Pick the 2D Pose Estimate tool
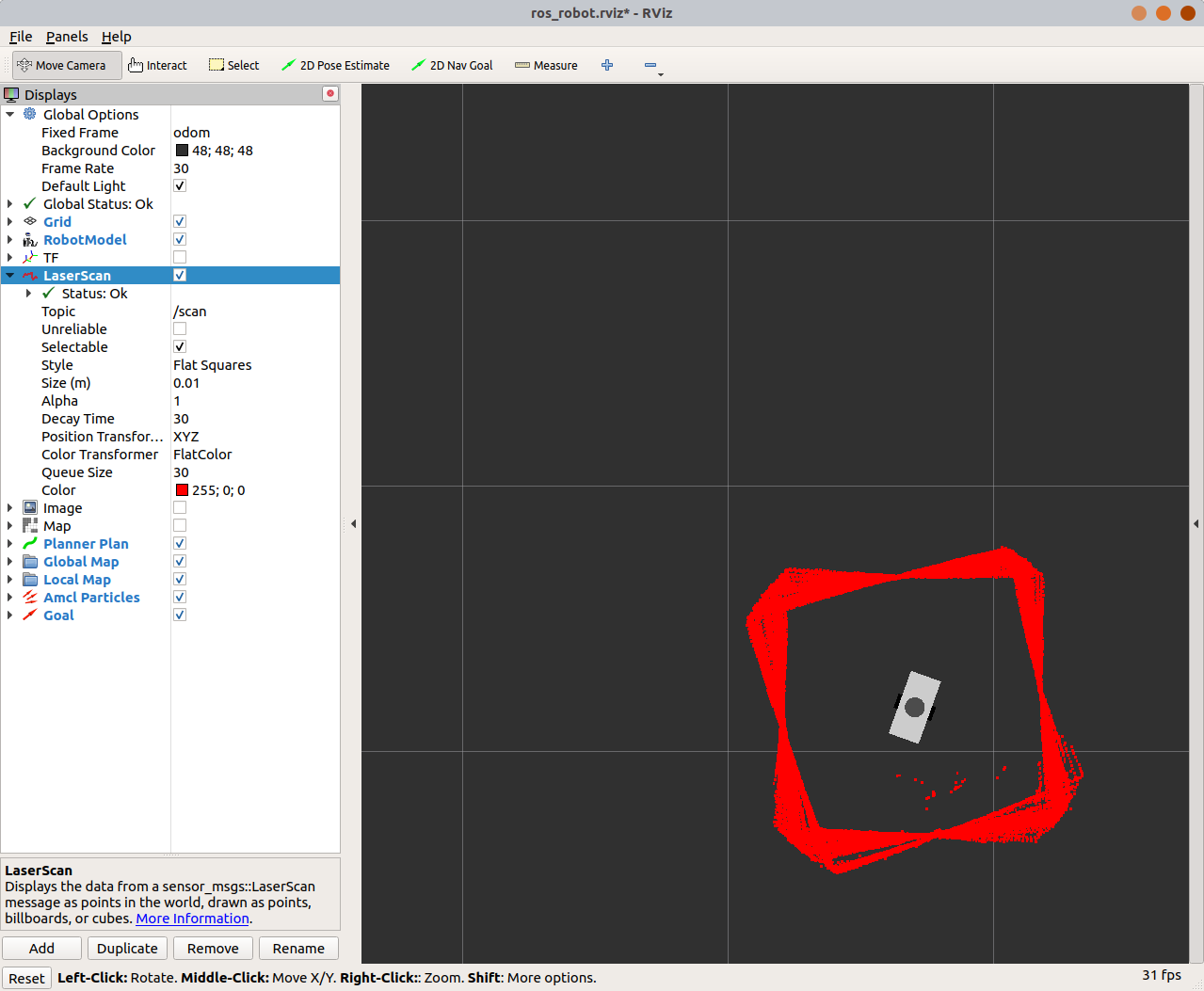This screenshot has height=991, width=1204. pos(335,65)
